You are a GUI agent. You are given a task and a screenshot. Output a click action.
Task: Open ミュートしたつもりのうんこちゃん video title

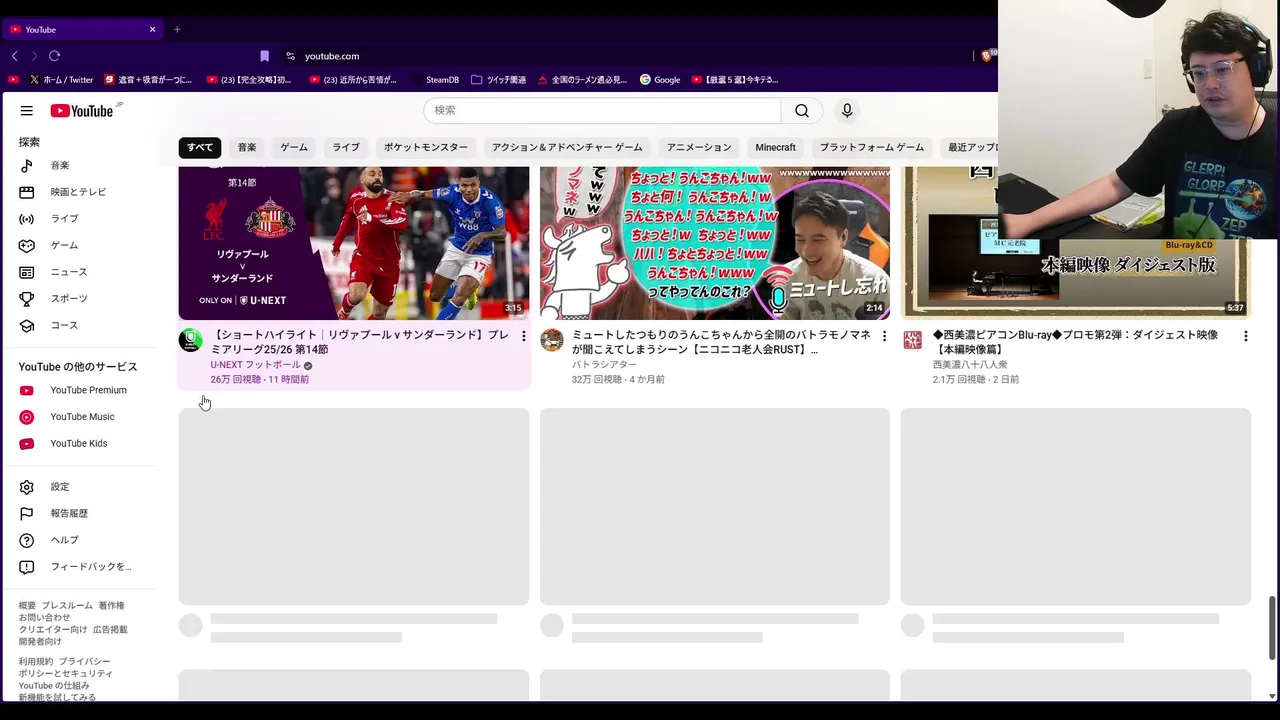click(721, 342)
